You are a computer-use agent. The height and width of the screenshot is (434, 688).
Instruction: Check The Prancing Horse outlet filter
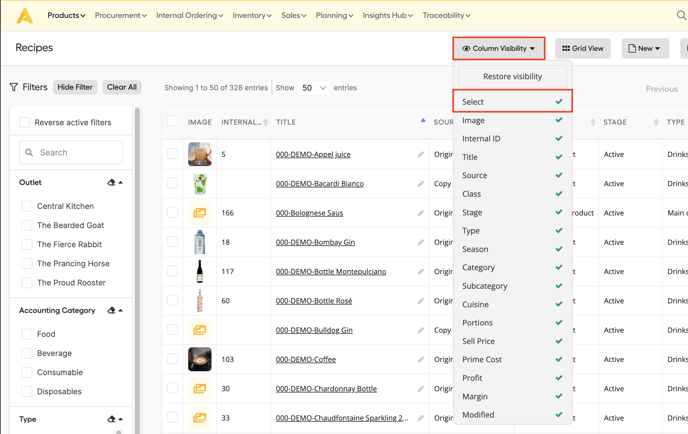(27, 264)
